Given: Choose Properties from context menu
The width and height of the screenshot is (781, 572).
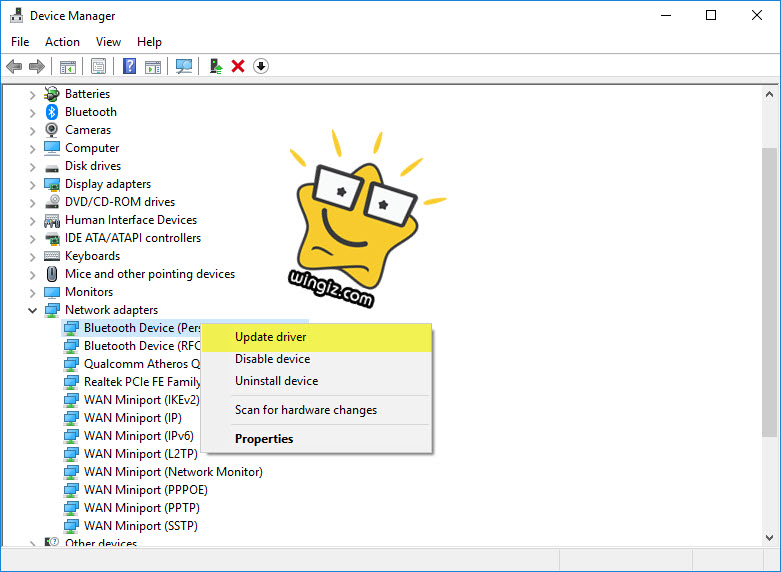Looking at the screenshot, I should 317,439.
